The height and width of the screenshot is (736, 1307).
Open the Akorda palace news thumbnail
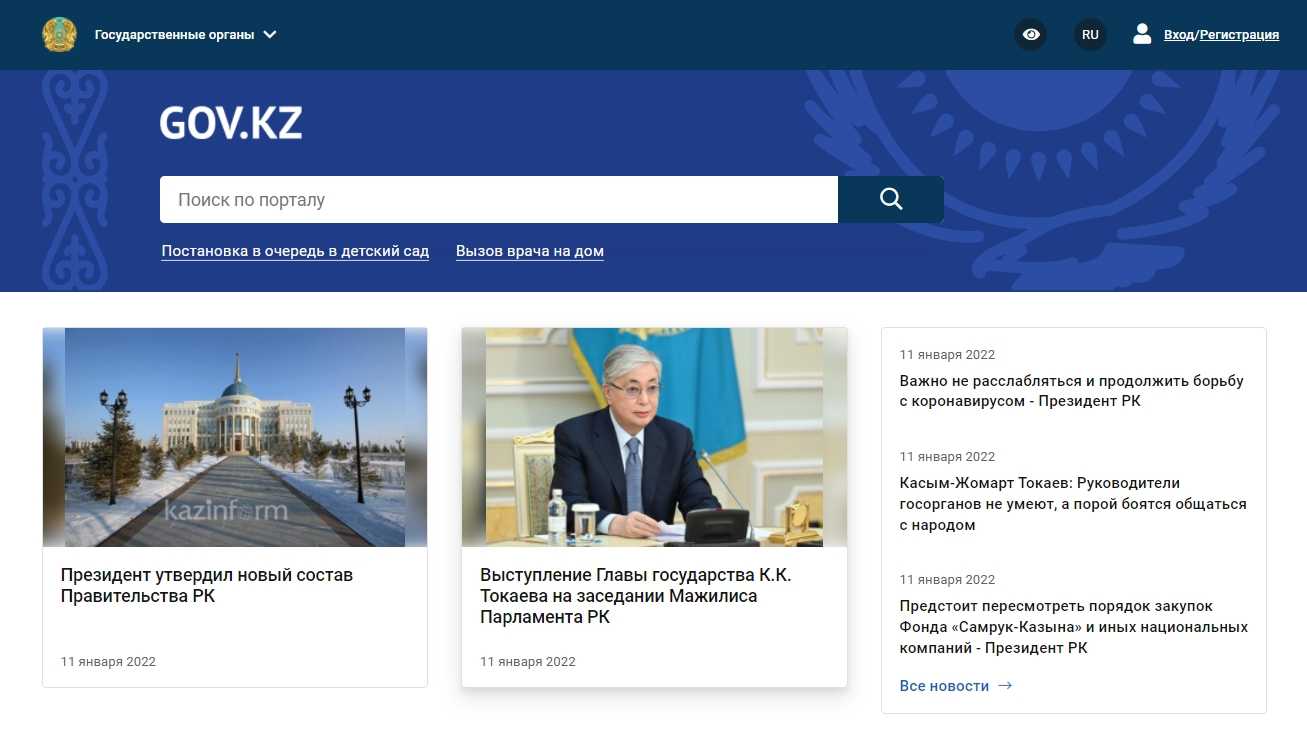[x=235, y=437]
